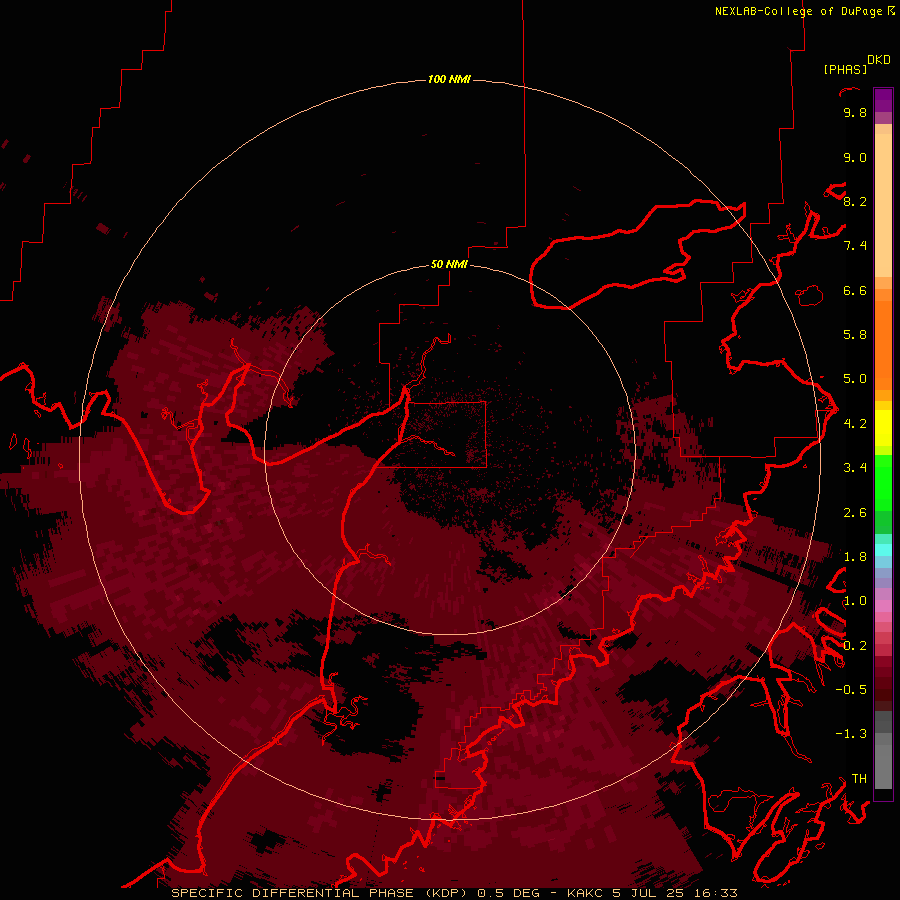This screenshot has width=900, height=900.
Task: Click the 8.2 legend value
Action: point(855,202)
